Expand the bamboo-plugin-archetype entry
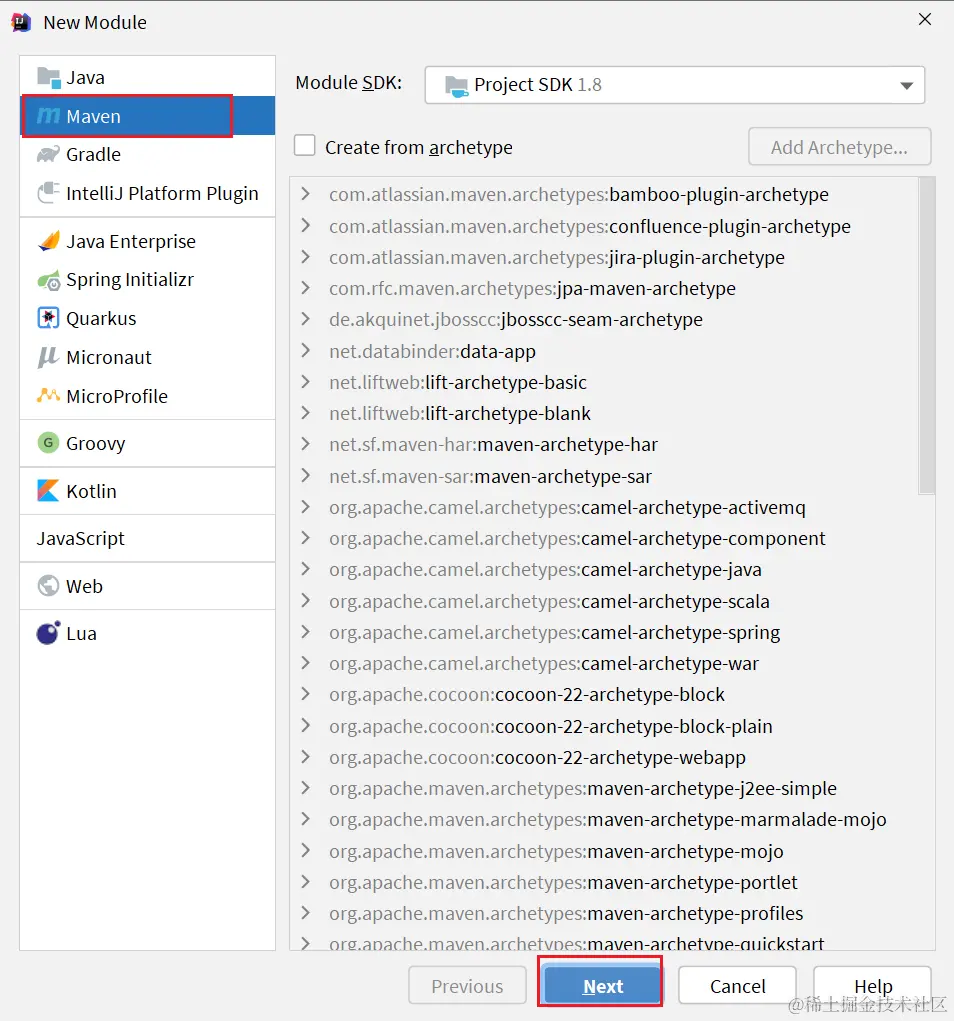Screen dimensions: 954x1021 [306, 194]
